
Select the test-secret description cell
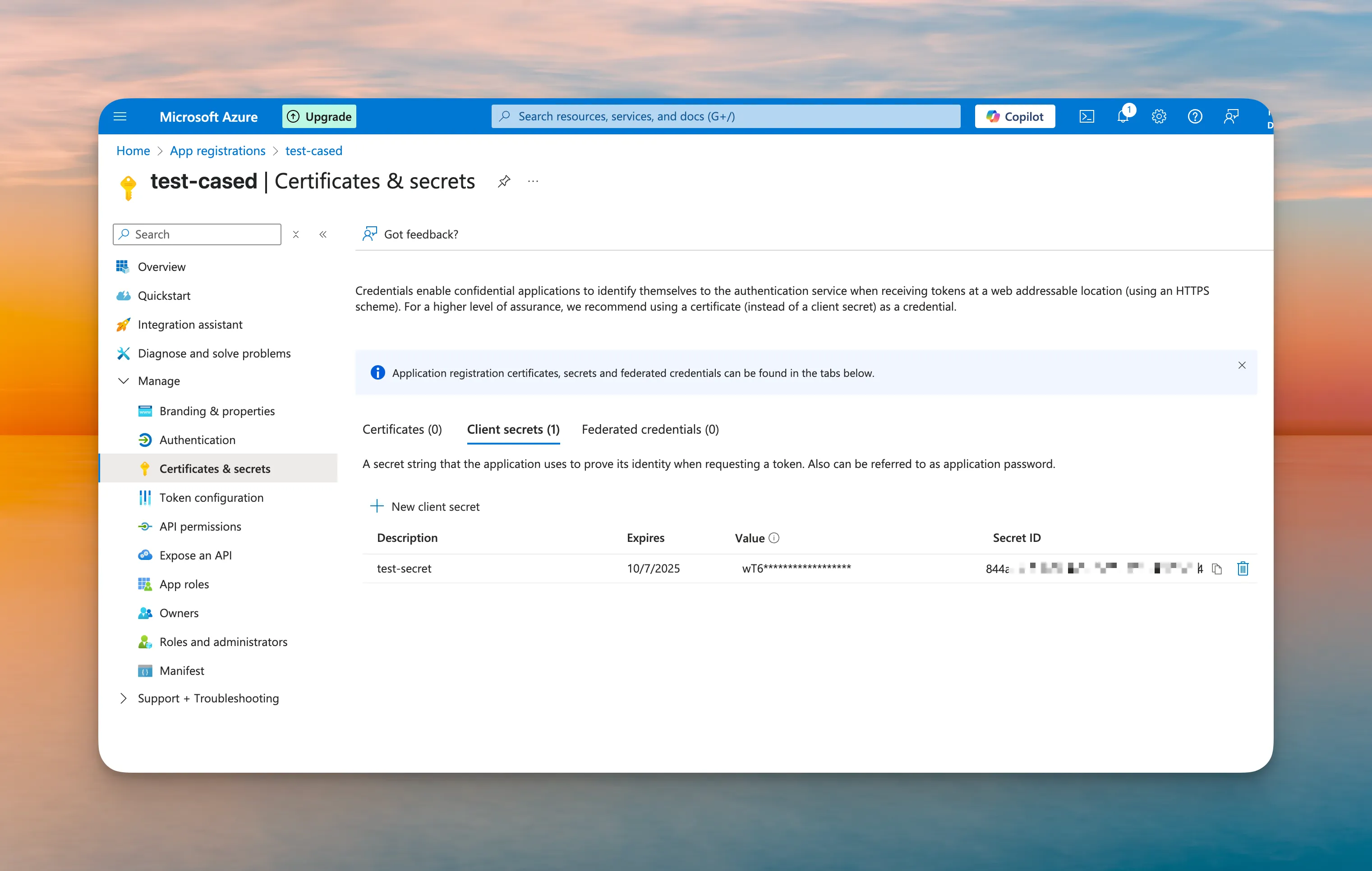pyautogui.click(x=404, y=568)
